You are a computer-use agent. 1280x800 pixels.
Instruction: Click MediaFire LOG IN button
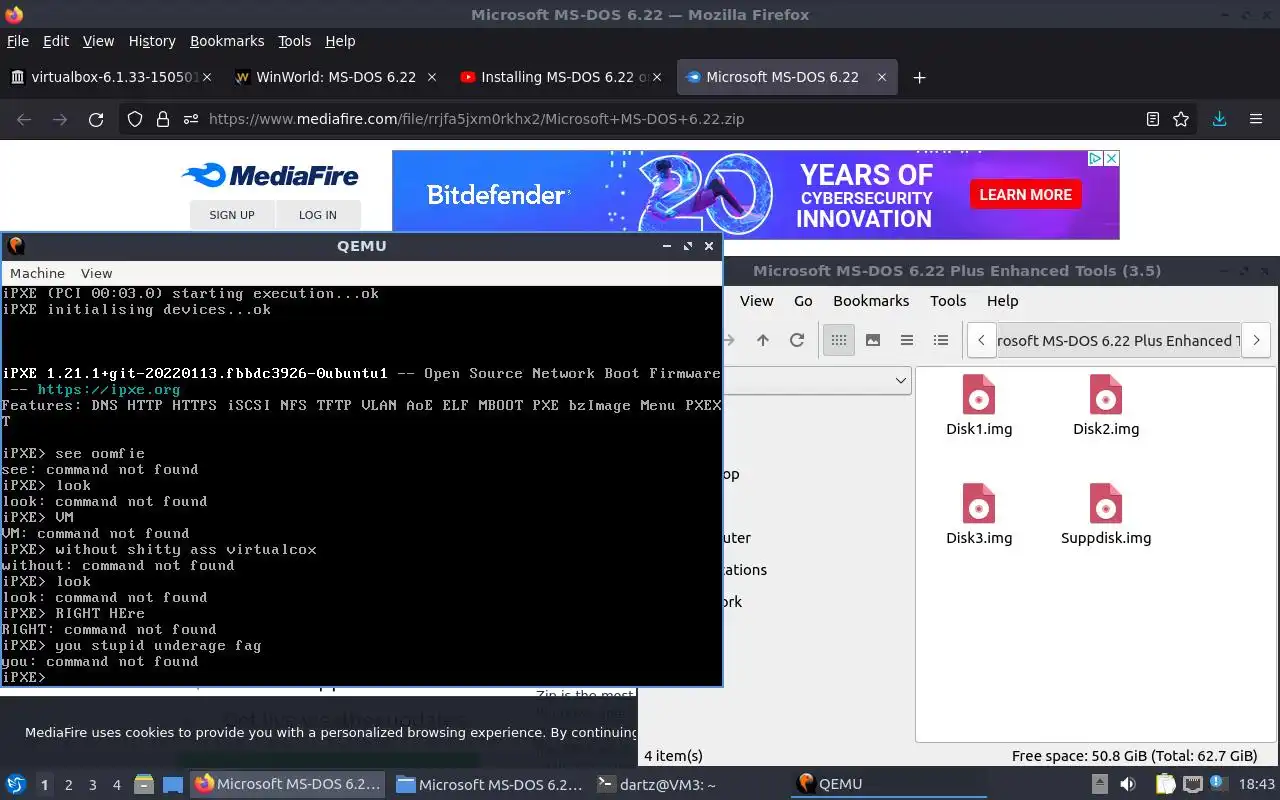[318, 215]
